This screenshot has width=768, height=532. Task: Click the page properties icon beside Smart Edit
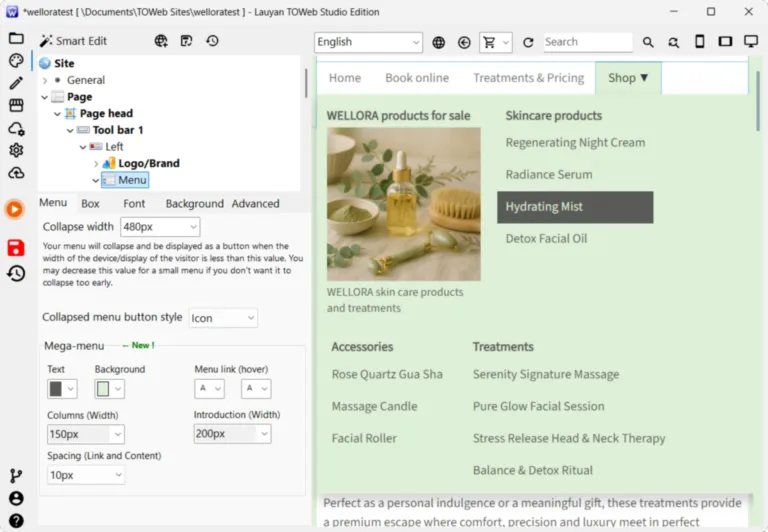coord(187,41)
